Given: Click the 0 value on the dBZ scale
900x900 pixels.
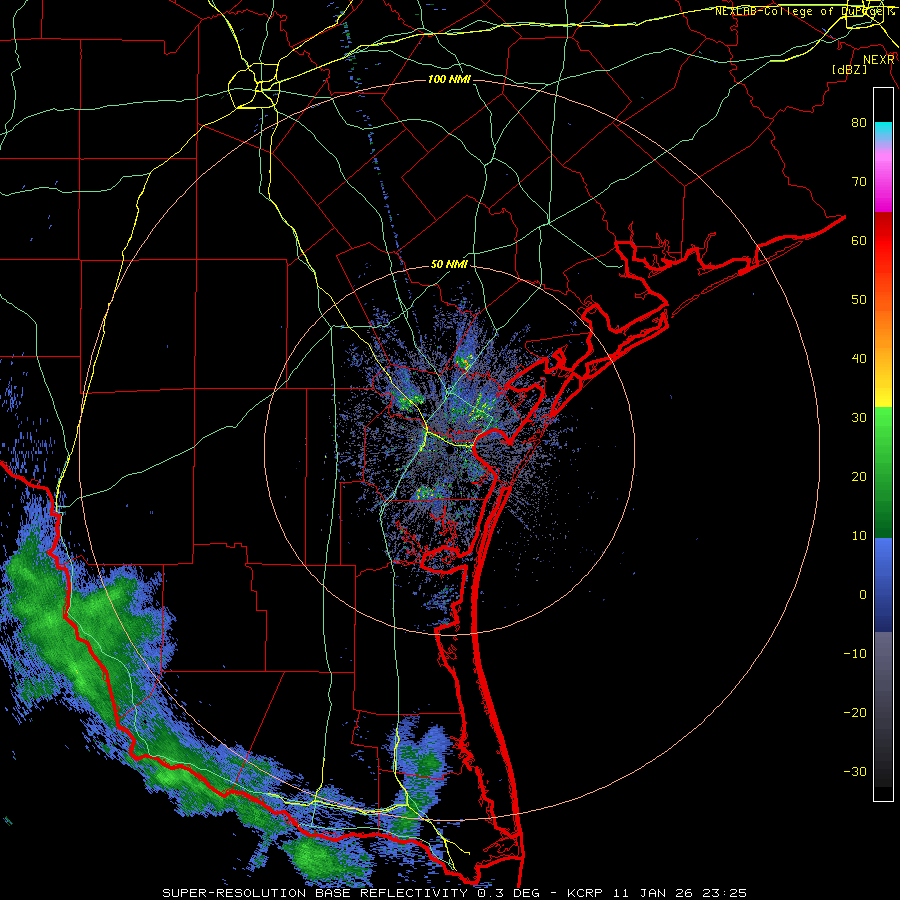Looking at the screenshot, I should 863,595.
